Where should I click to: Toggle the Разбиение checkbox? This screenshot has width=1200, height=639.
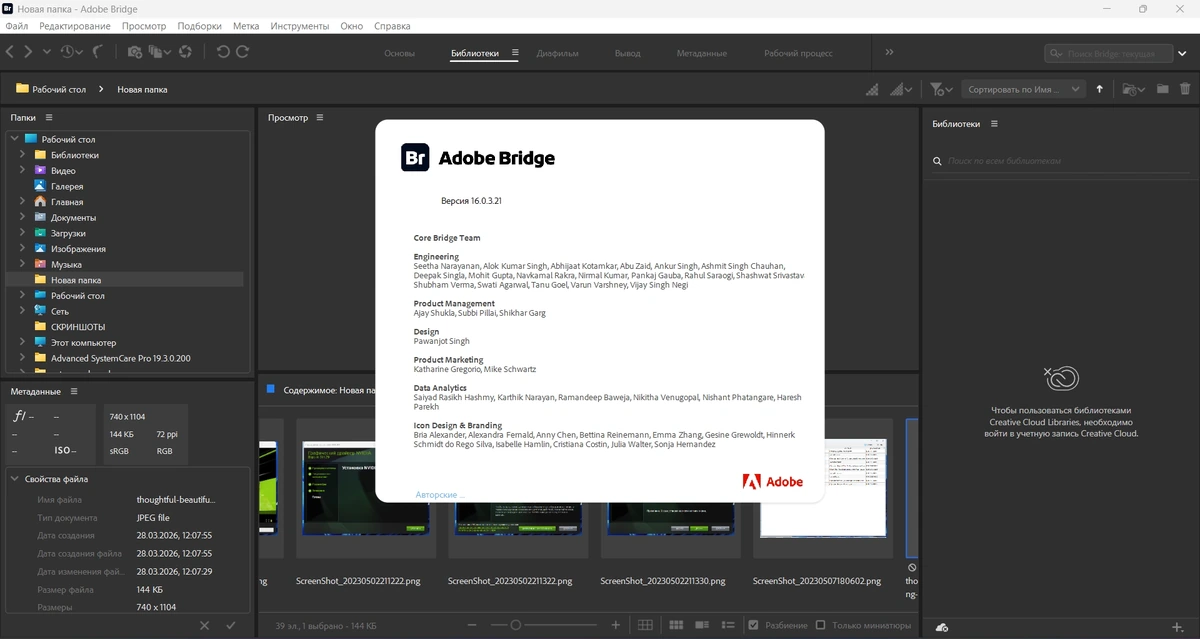[754, 625]
